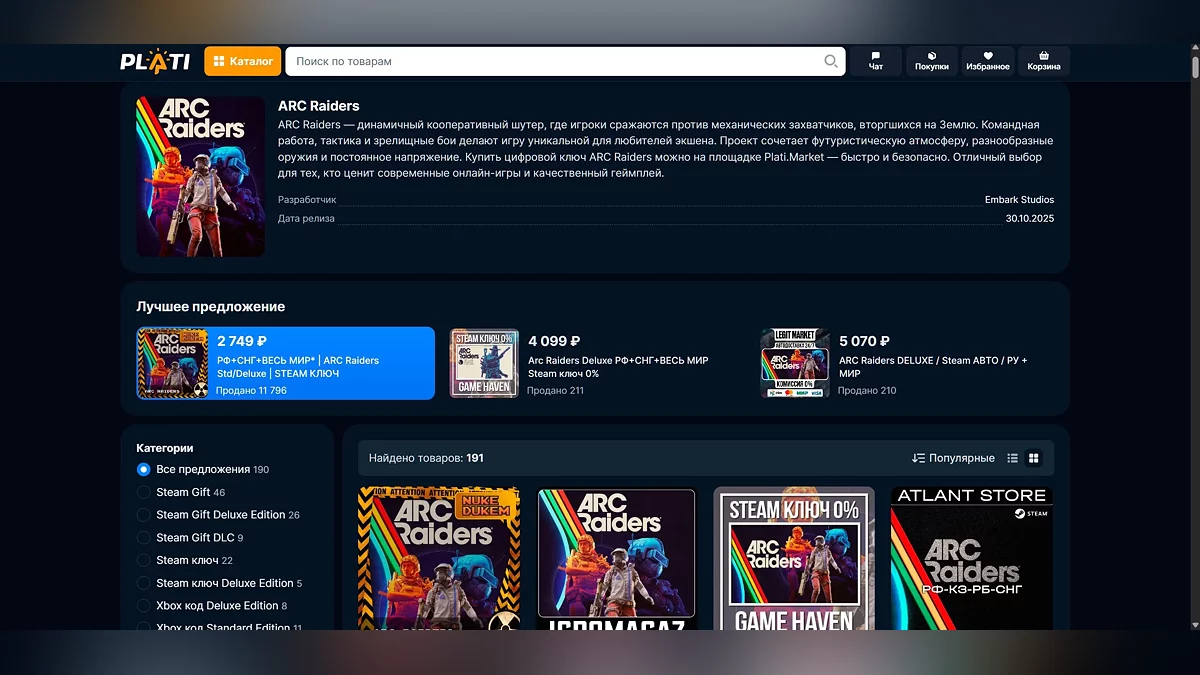Click the Лучшее предложение heading

click(x=210, y=307)
